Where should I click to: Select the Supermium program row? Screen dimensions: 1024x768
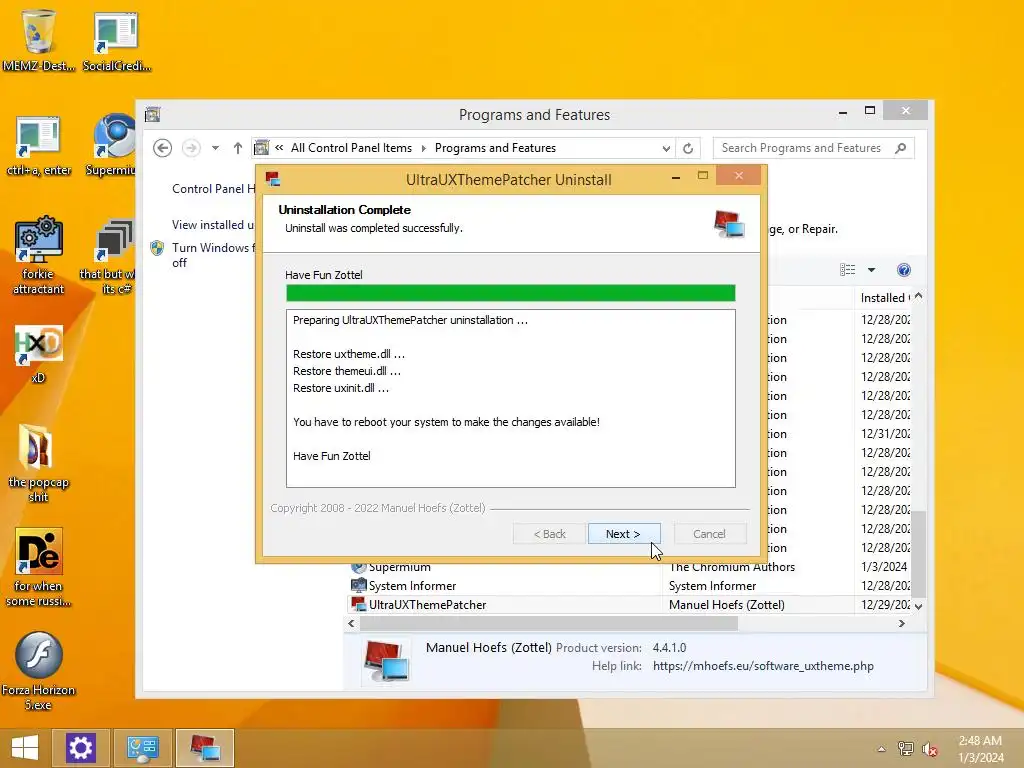coord(628,567)
